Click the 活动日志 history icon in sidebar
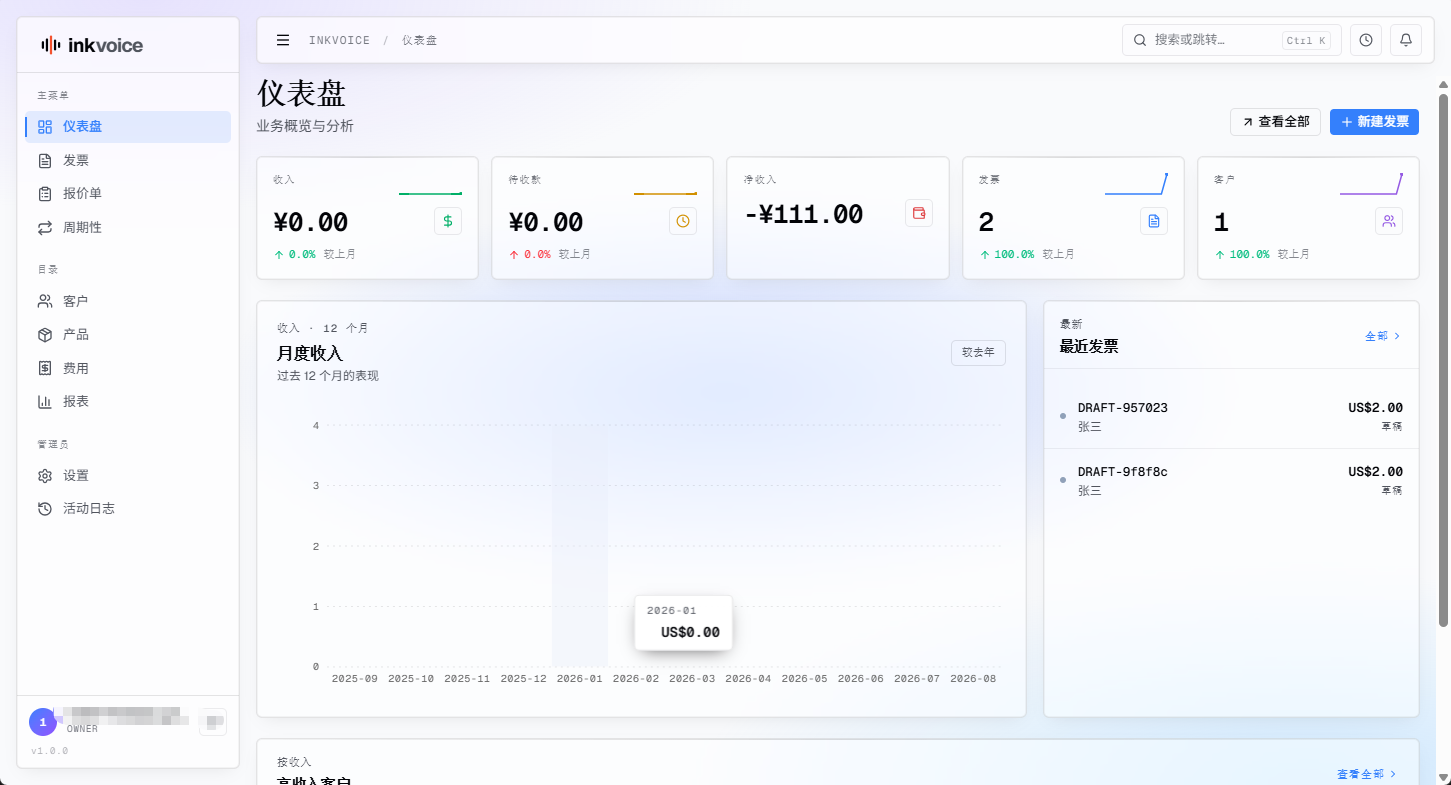The height and width of the screenshot is (785, 1451). pyautogui.click(x=45, y=508)
